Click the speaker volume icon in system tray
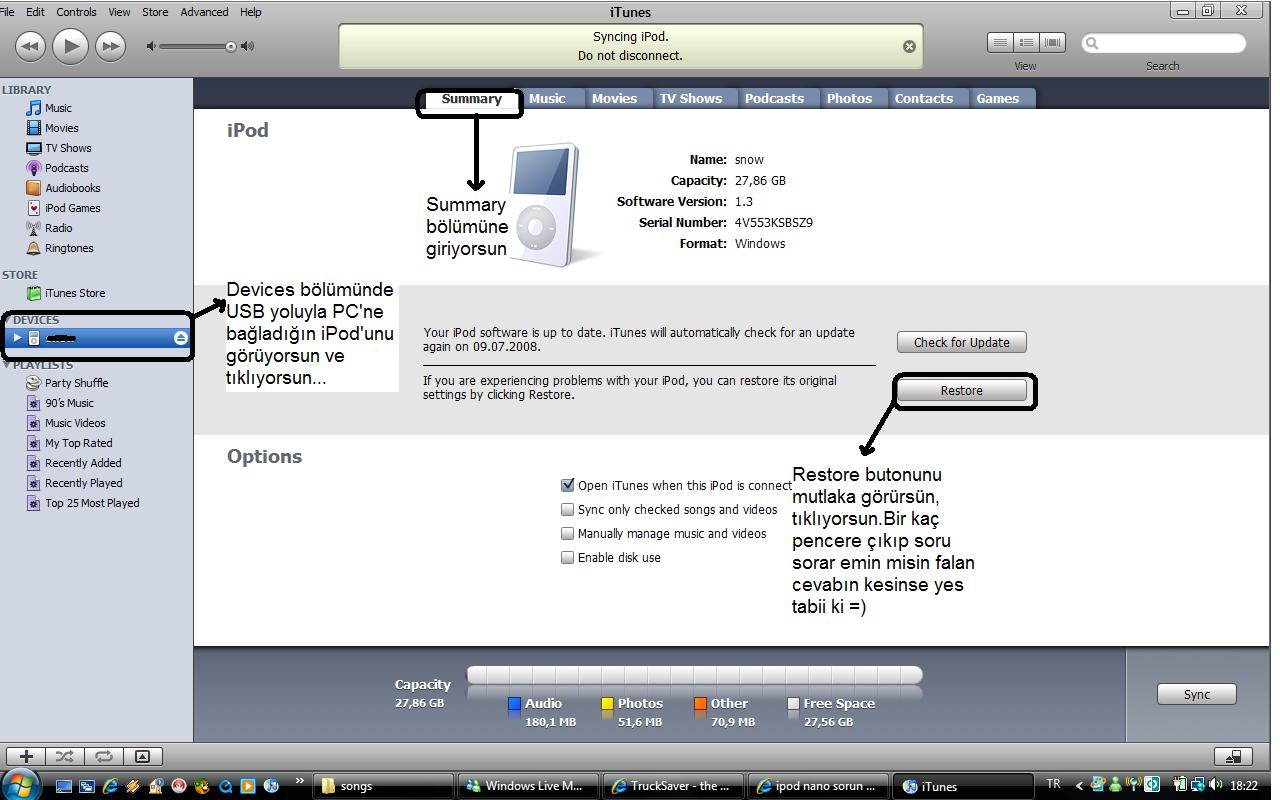The width and height of the screenshot is (1280, 800). (1214, 785)
